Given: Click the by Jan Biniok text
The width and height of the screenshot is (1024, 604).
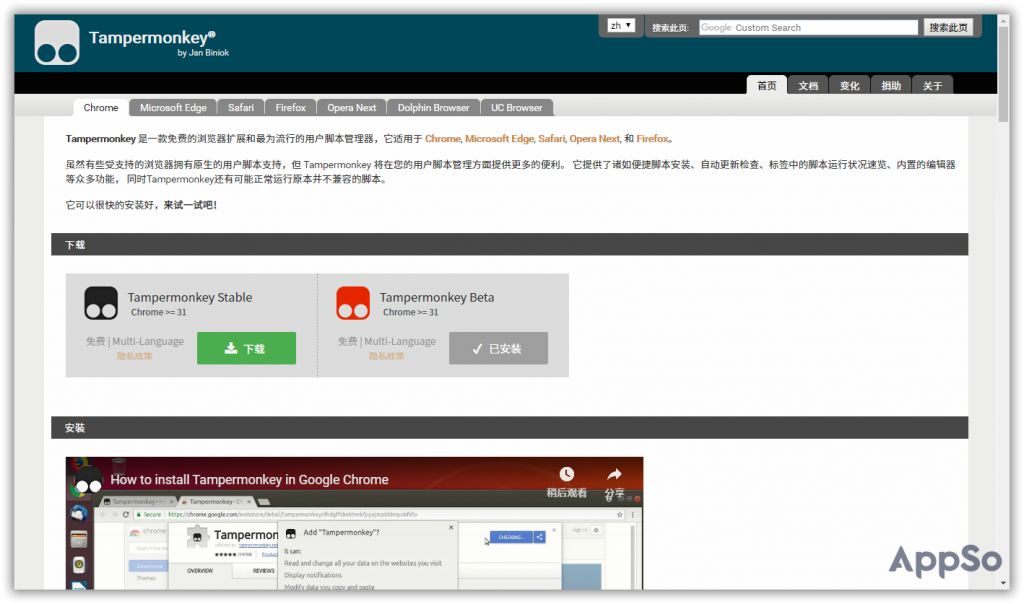Looking at the screenshot, I should coord(203,53).
